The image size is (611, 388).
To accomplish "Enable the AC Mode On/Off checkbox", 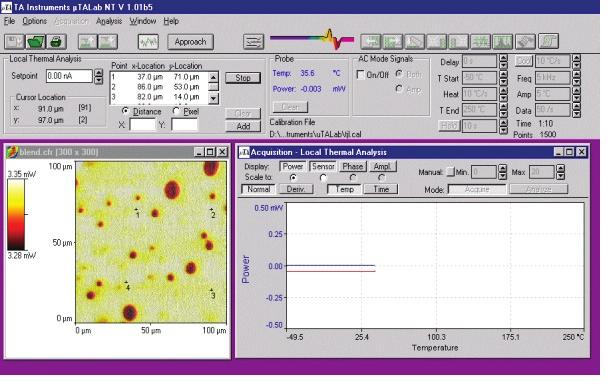I will point(361,74).
